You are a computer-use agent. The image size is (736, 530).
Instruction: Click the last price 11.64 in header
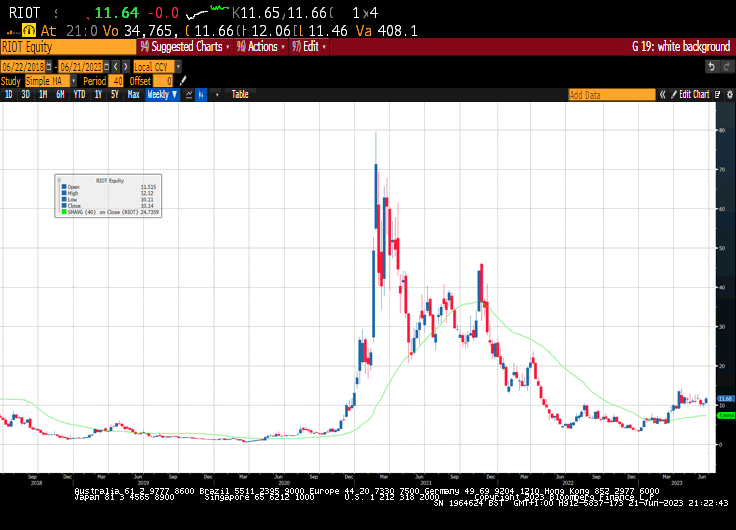(117, 13)
